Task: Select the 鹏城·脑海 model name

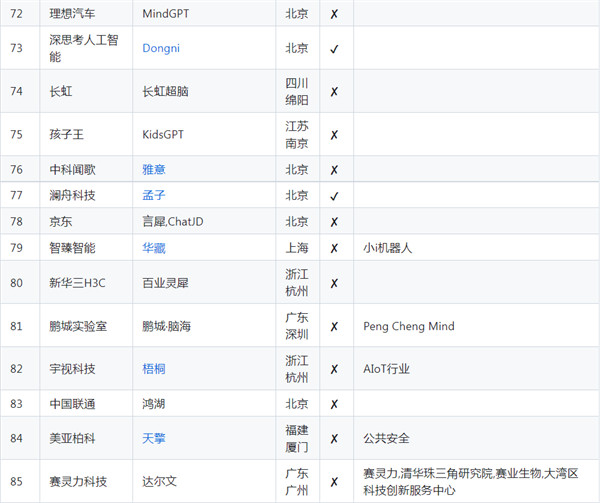Action: (x=166, y=326)
